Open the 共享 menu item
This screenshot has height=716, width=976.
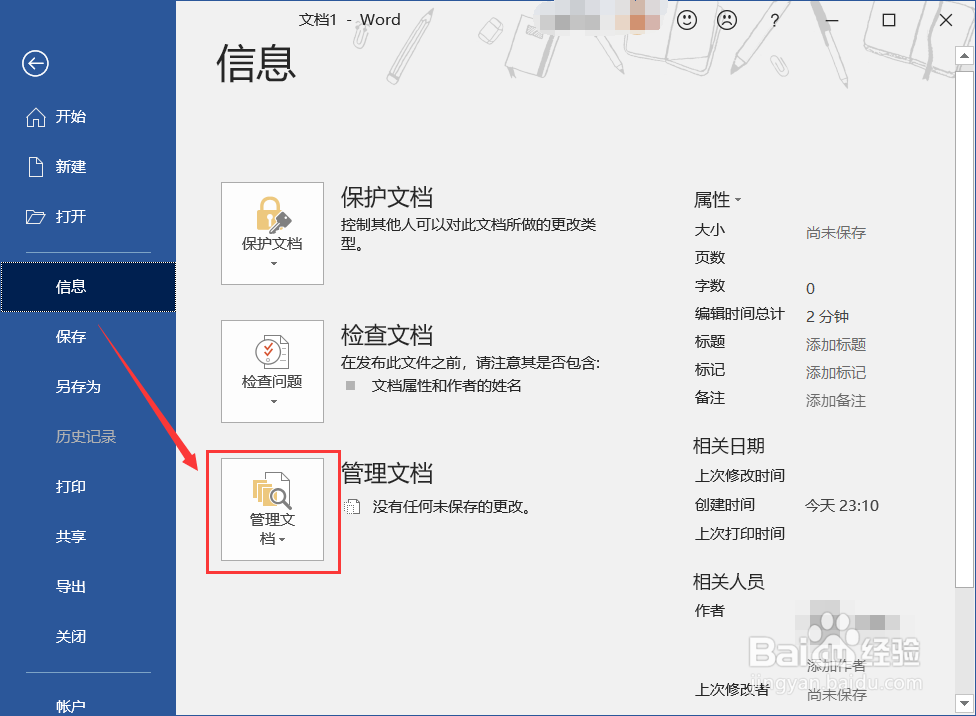click(70, 537)
